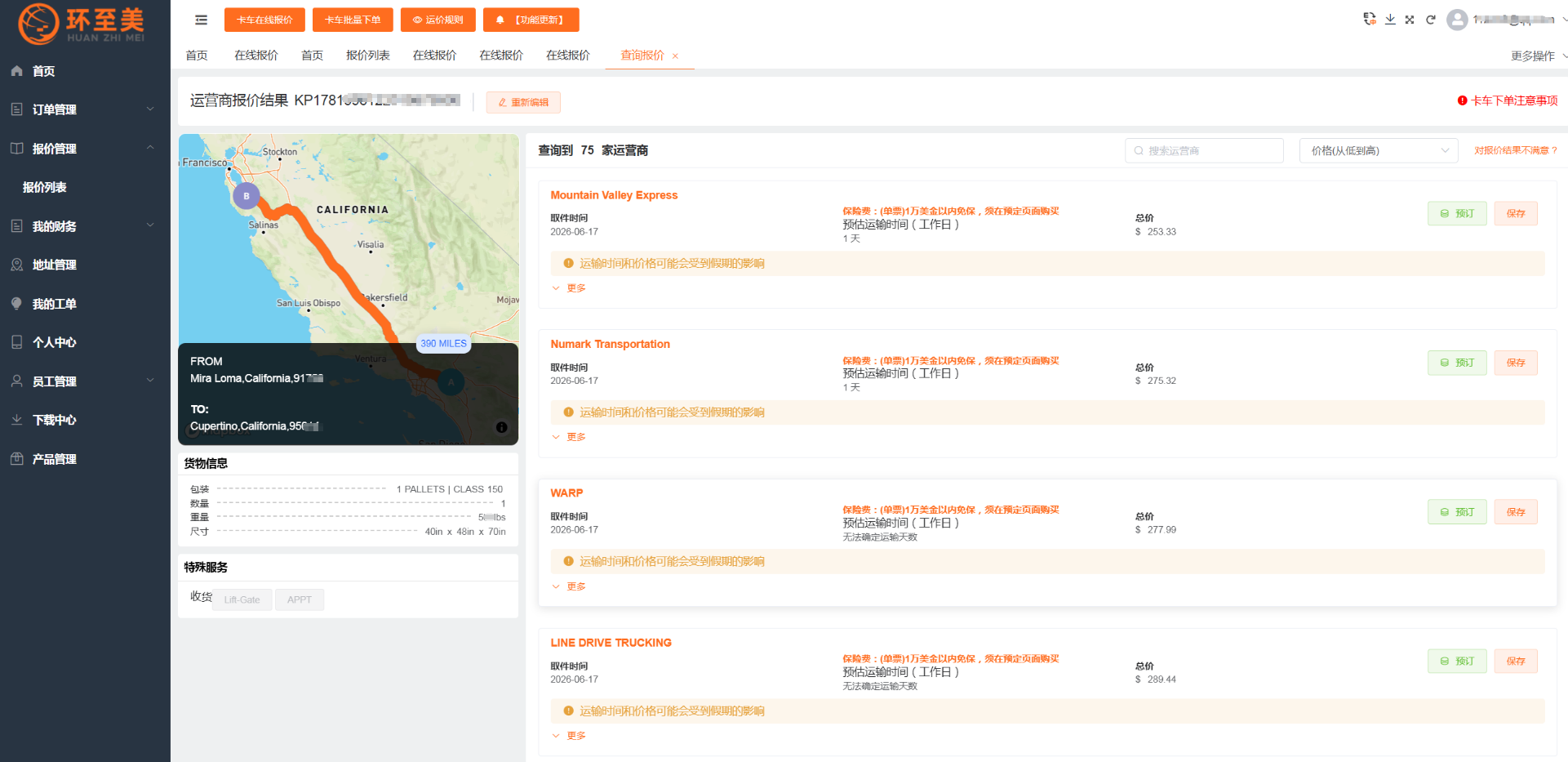Book Numark Transportation with 预订
1568x762 pixels.
pos(1457,363)
